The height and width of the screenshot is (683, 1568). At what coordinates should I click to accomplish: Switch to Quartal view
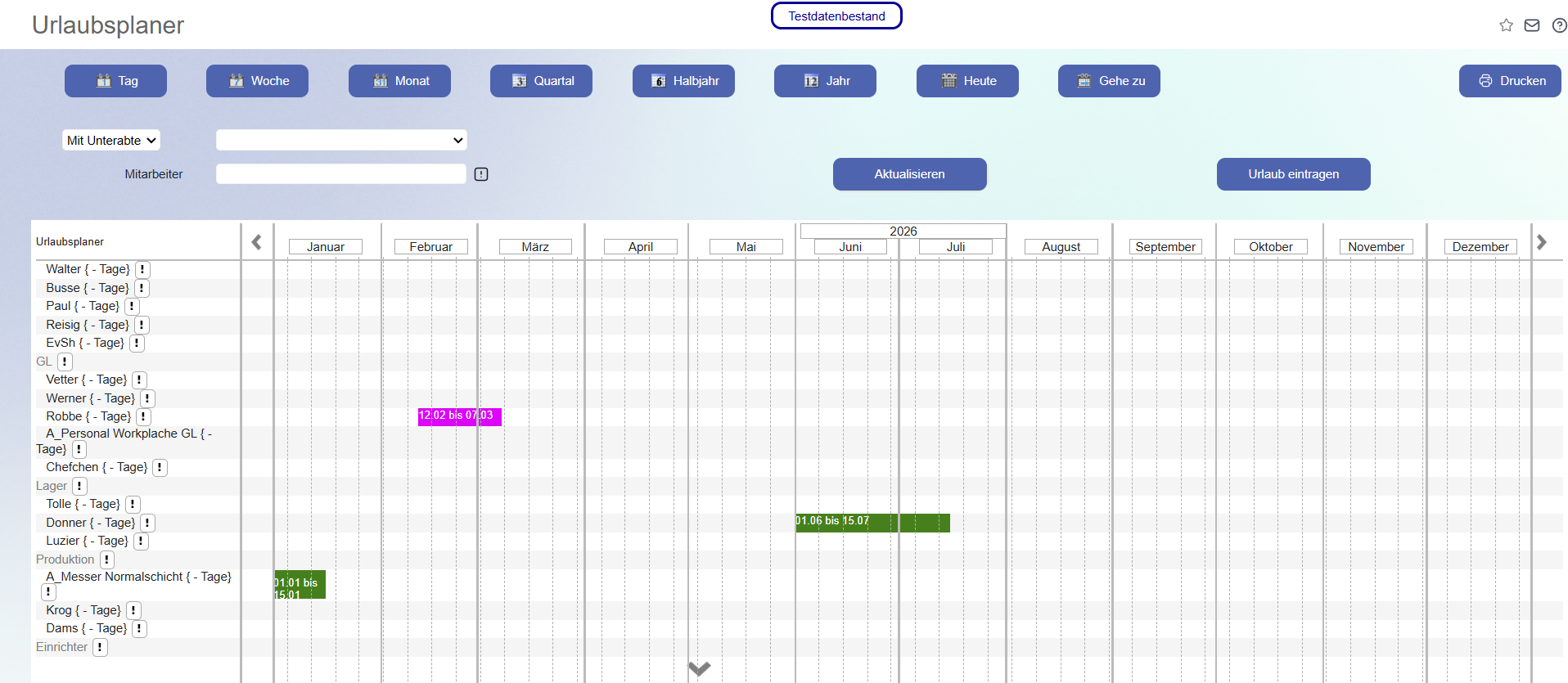(541, 81)
